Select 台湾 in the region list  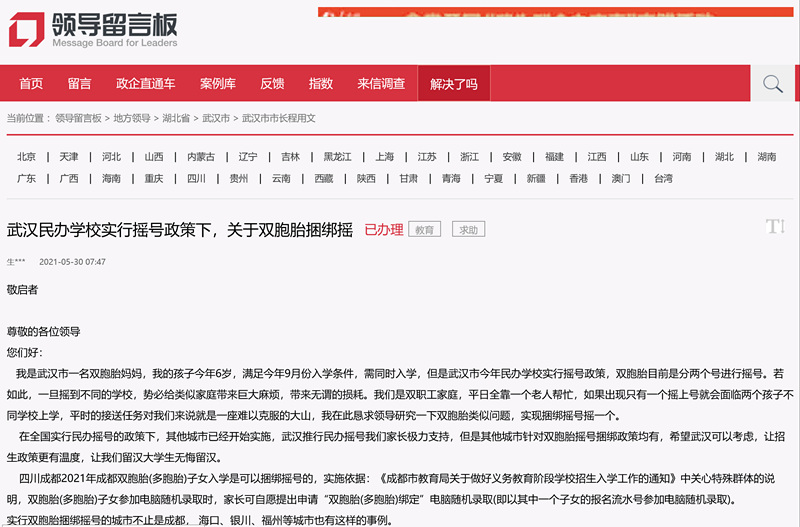(x=664, y=179)
